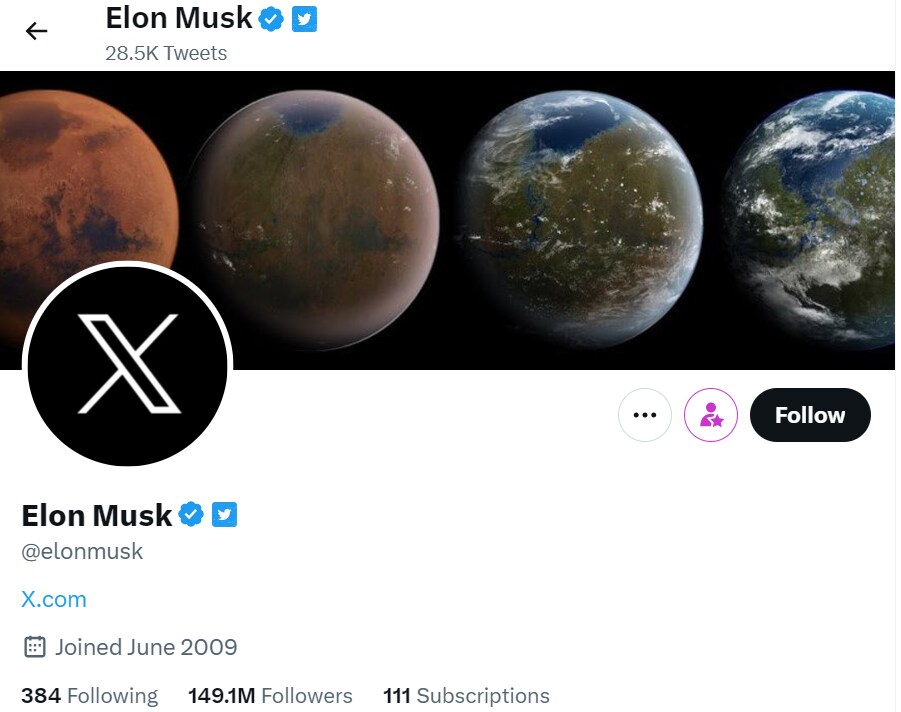Click the Twitter affiliate badge in top header
The width and height of the screenshot is (901, 712).
click(304, 19)
